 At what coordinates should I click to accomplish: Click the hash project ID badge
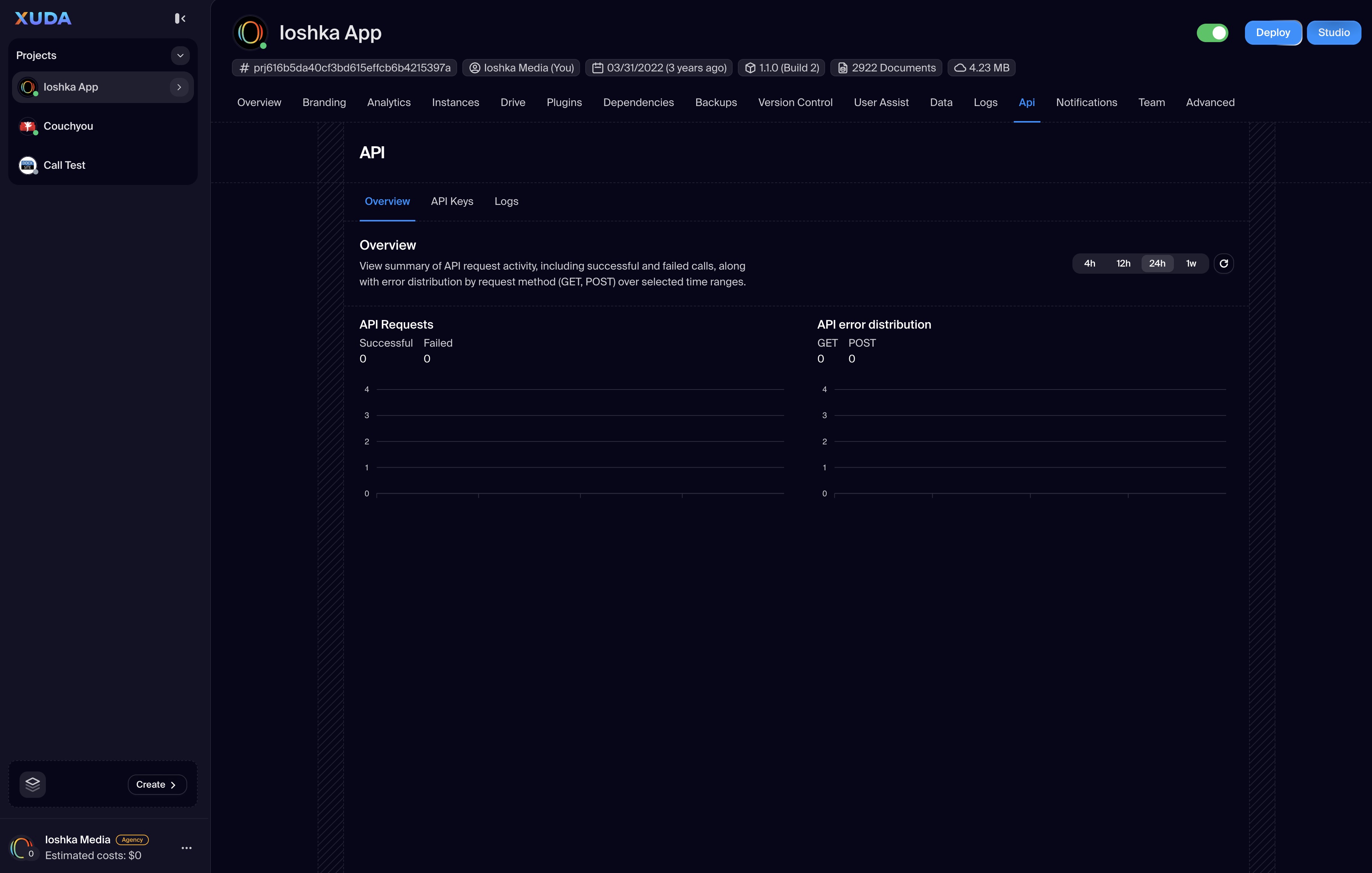click(345, 68)
